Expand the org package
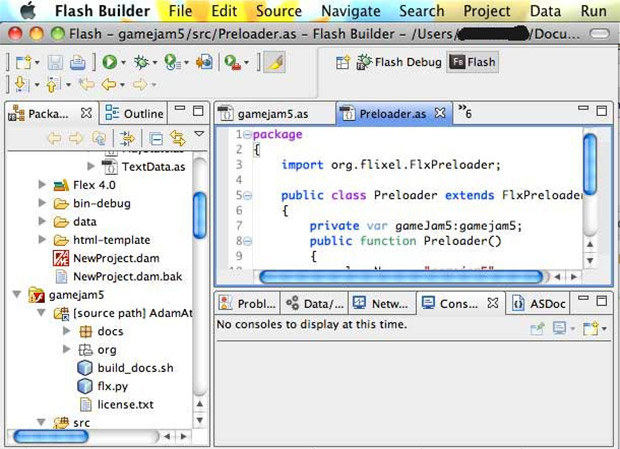Screen dimensions: 620x449 click(x=67, y=349)
